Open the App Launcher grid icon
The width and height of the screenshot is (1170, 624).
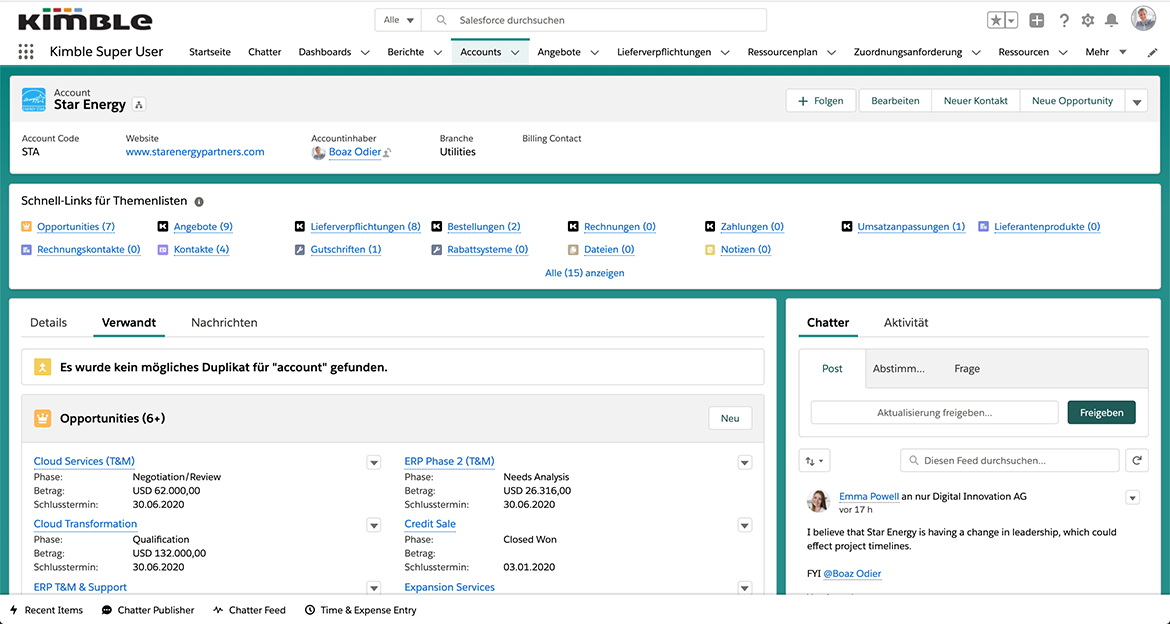tap(26, 52)
